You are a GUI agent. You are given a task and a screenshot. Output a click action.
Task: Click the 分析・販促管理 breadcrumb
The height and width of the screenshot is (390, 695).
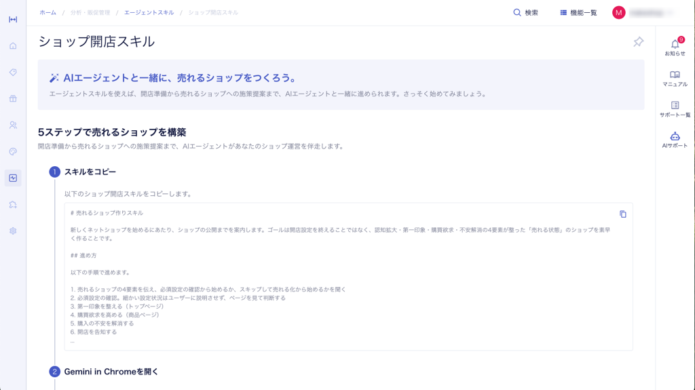pos(90,12)
